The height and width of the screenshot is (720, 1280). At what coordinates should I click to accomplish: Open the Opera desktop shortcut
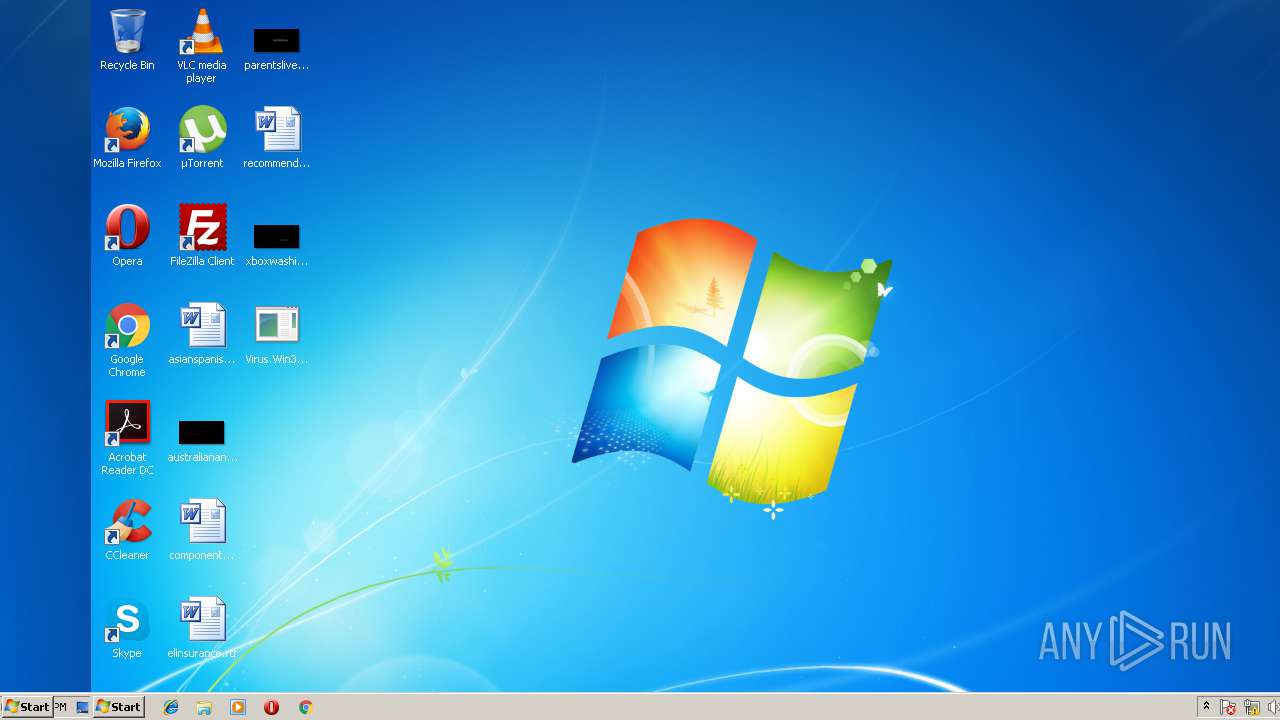[x=127, y=236]
